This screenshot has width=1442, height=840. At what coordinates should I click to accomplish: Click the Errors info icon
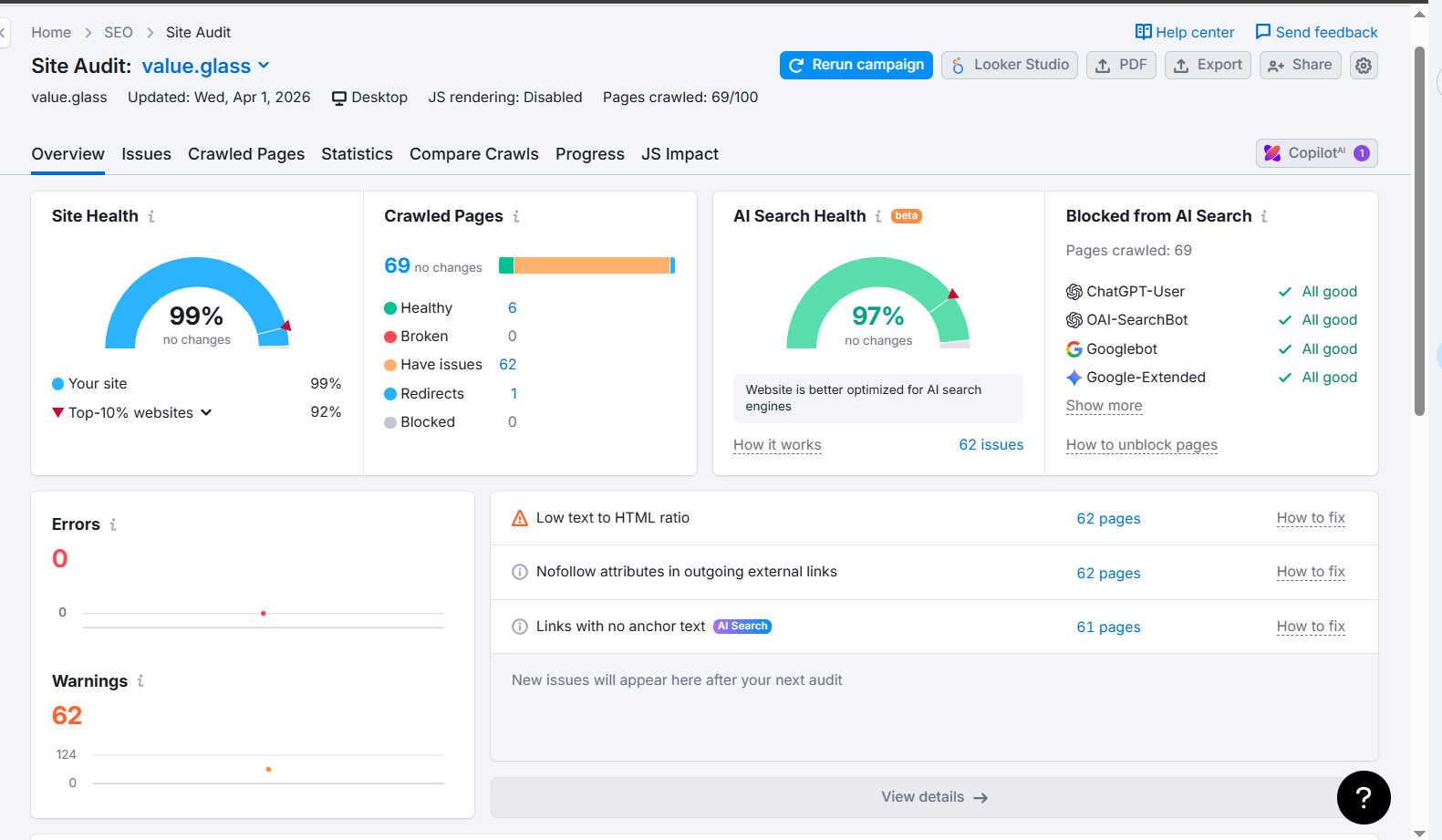(113, 524)
